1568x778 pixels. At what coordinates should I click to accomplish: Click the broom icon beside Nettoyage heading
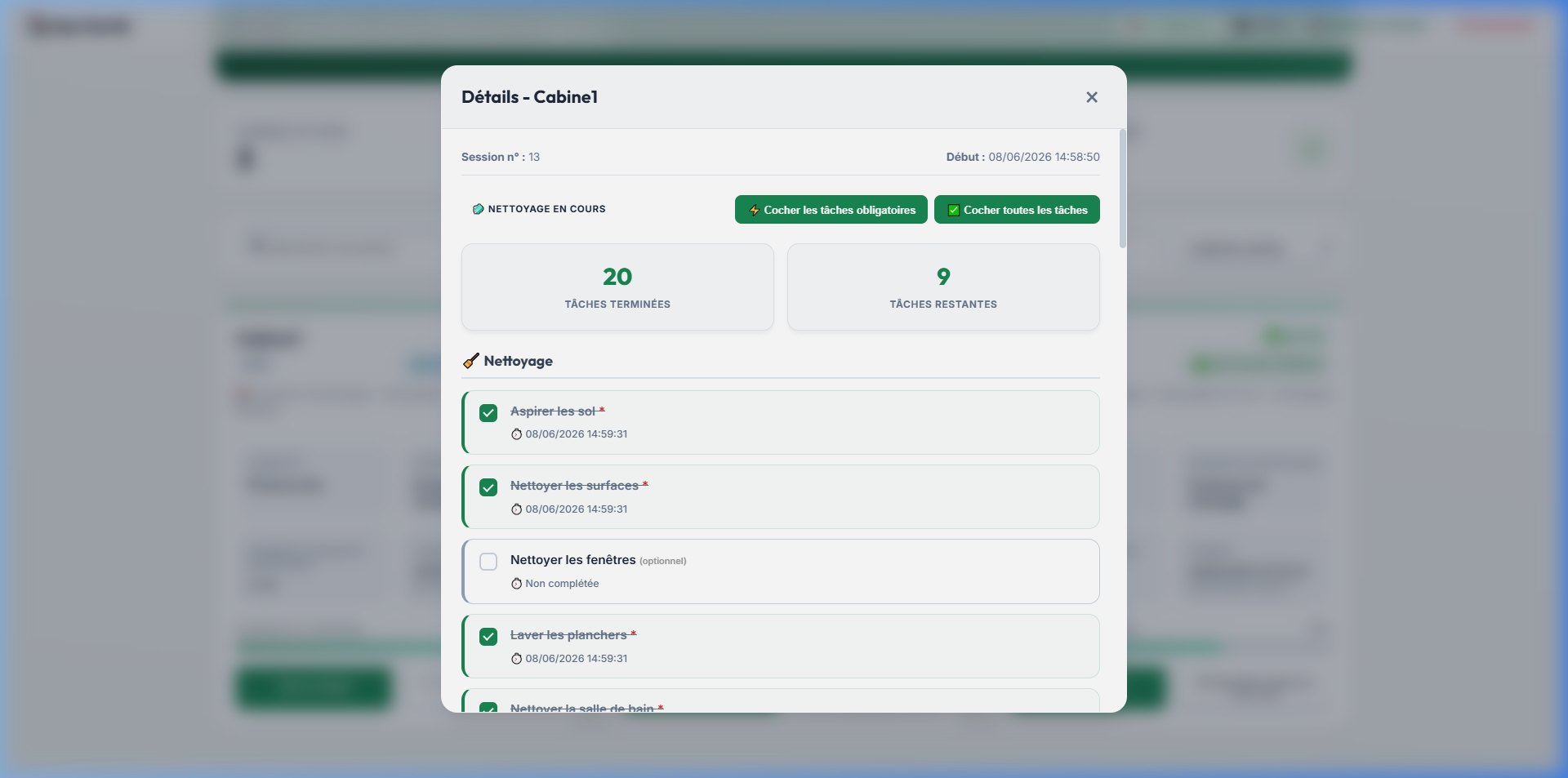pos(471,361)
